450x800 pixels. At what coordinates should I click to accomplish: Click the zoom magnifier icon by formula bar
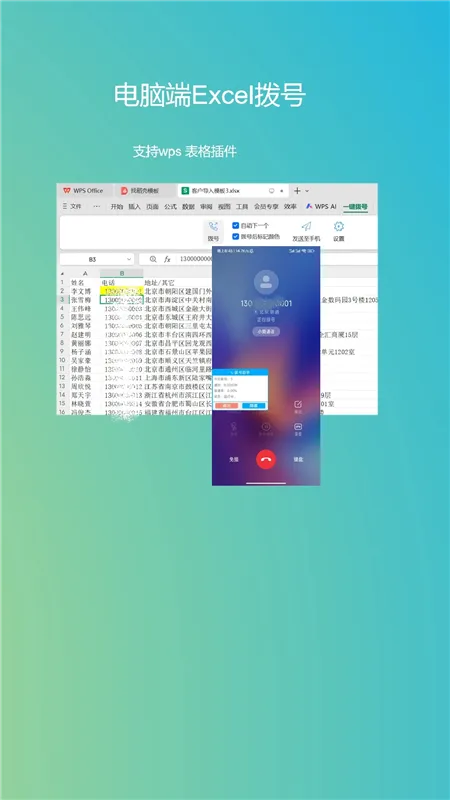(x=153, y=260)
